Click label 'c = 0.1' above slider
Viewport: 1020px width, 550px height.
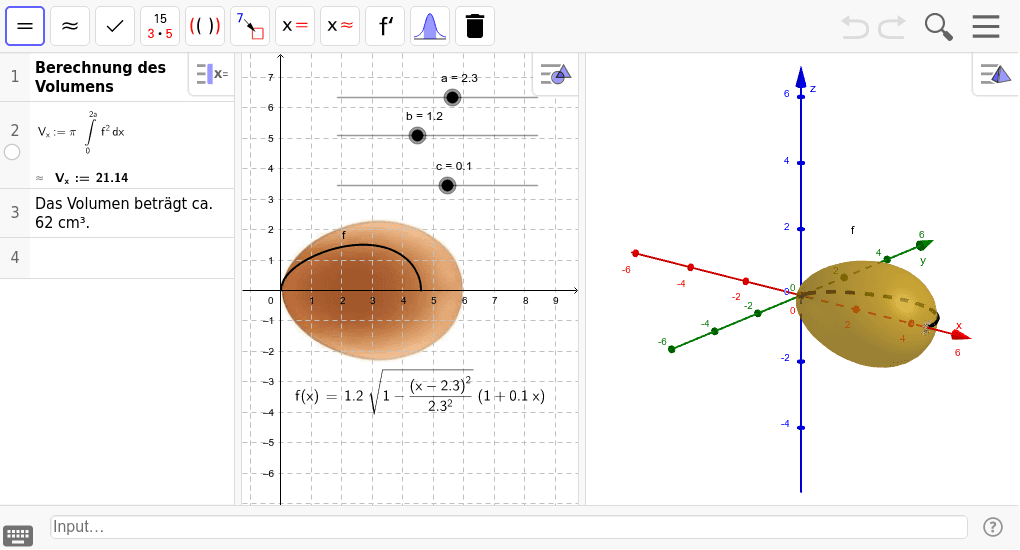pos(453,167)
